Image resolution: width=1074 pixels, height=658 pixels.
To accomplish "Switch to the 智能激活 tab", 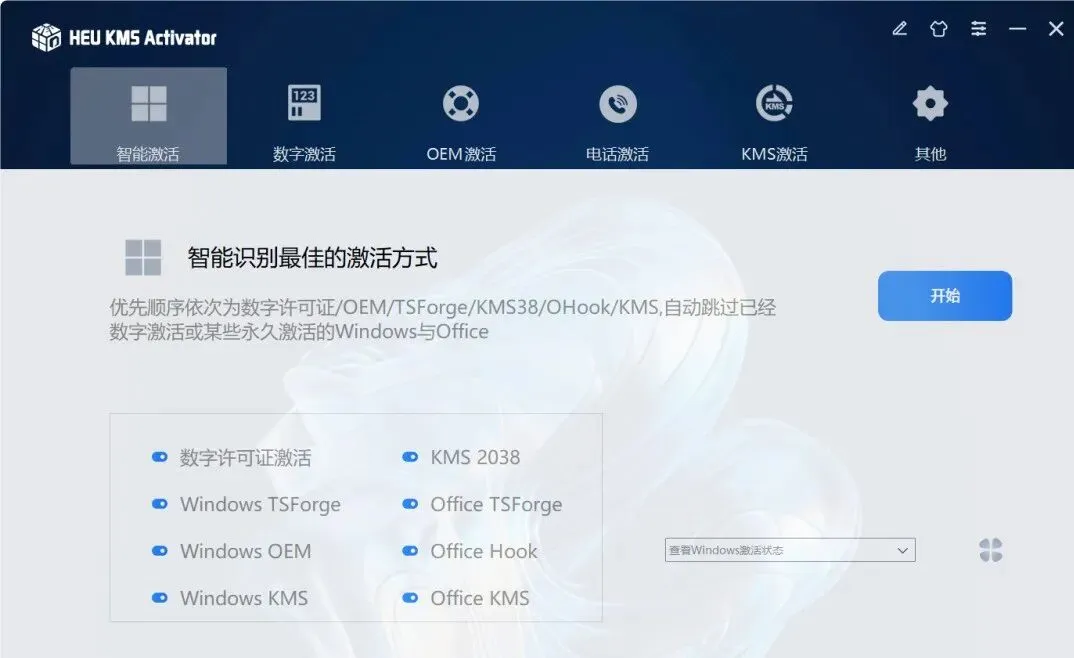I will pyautogui.click(x=149, y=116).
